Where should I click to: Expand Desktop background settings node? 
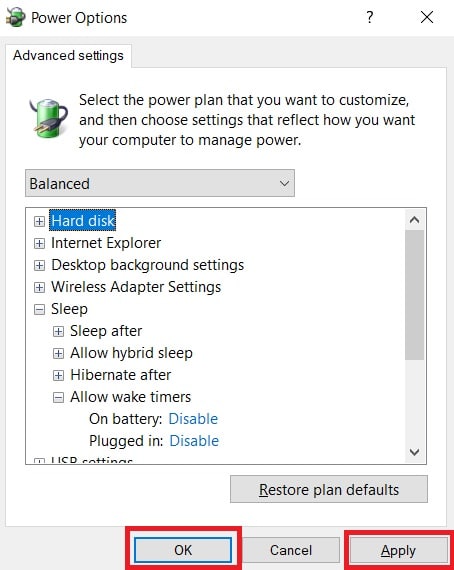[x=39, y=265]
